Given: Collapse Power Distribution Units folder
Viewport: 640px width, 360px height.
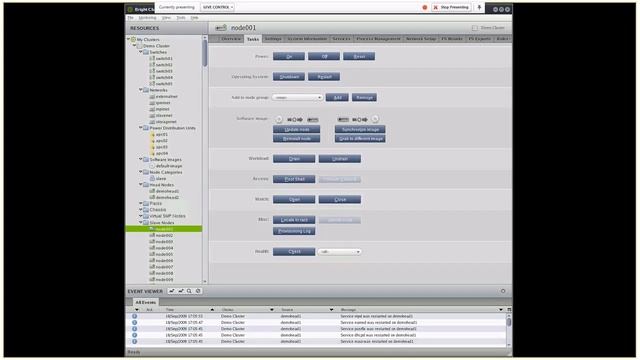Looking at the screenshot, I should tap(141, 128).
